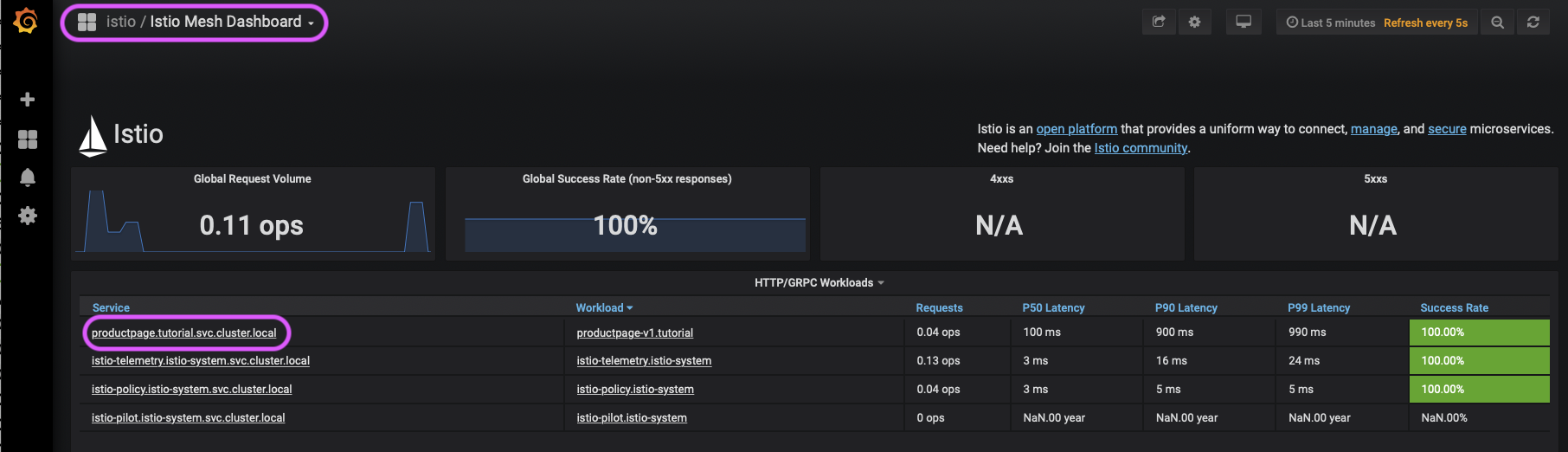Click the Global Request Volume graph panel
Viewport: 1568px width, 452px height.
point(252,221)
